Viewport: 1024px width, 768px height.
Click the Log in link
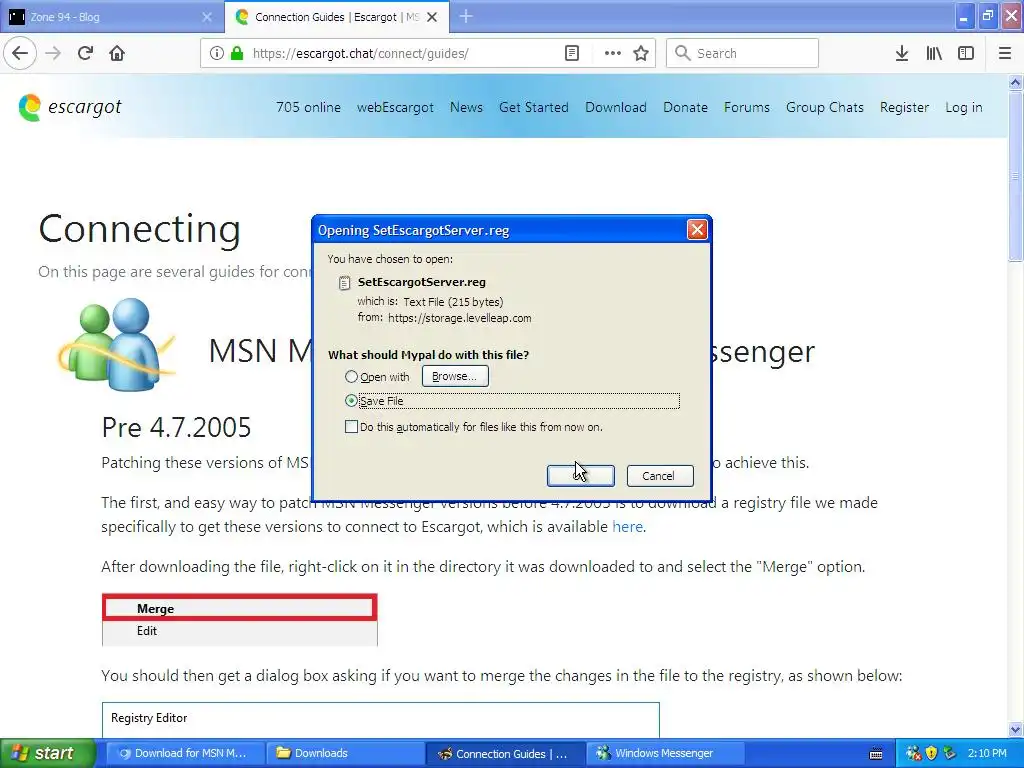964,107
